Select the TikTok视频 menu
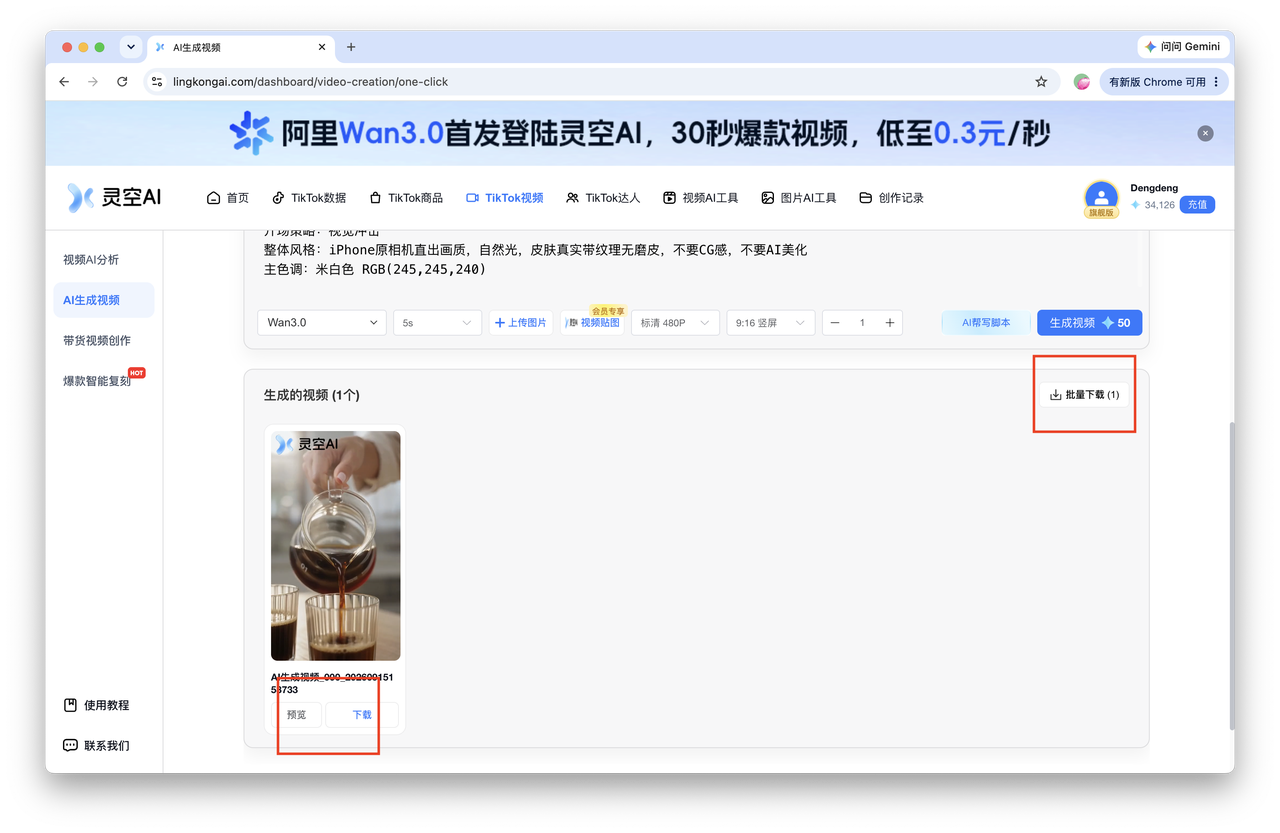 [x=505, y=198]
